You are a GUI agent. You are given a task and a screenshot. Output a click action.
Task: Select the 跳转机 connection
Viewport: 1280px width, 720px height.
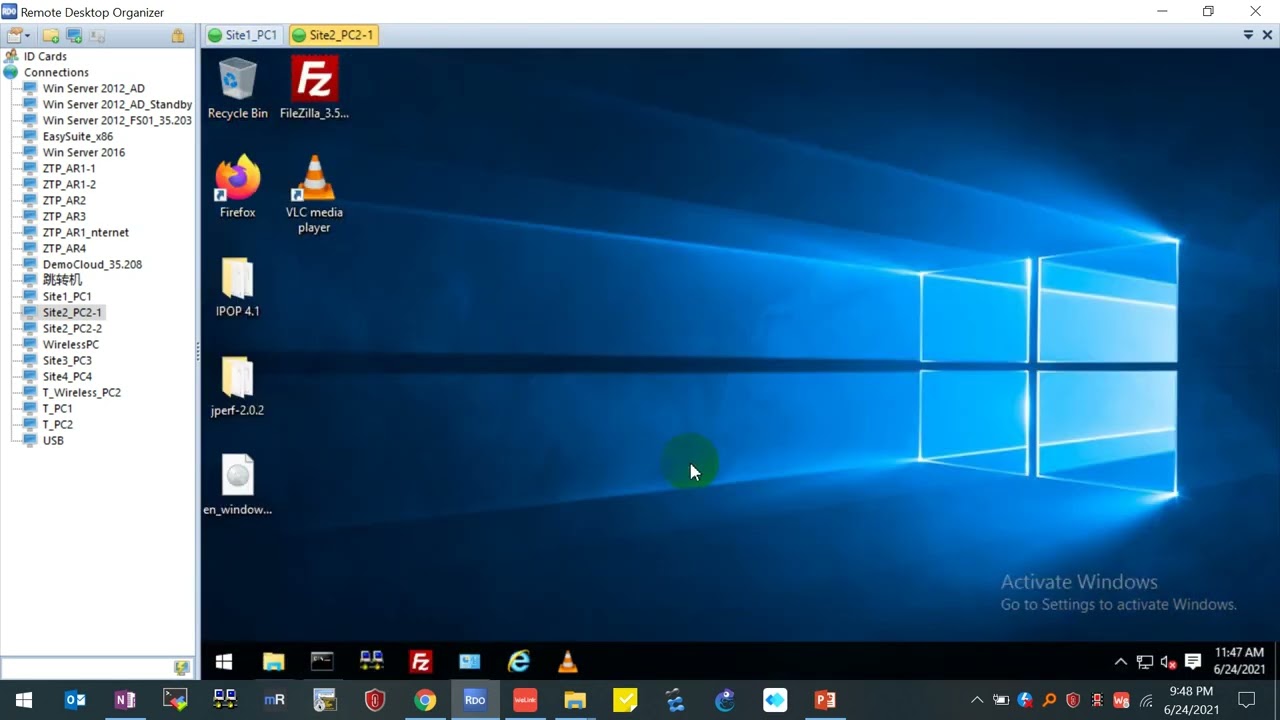click(x=62, y=281)
